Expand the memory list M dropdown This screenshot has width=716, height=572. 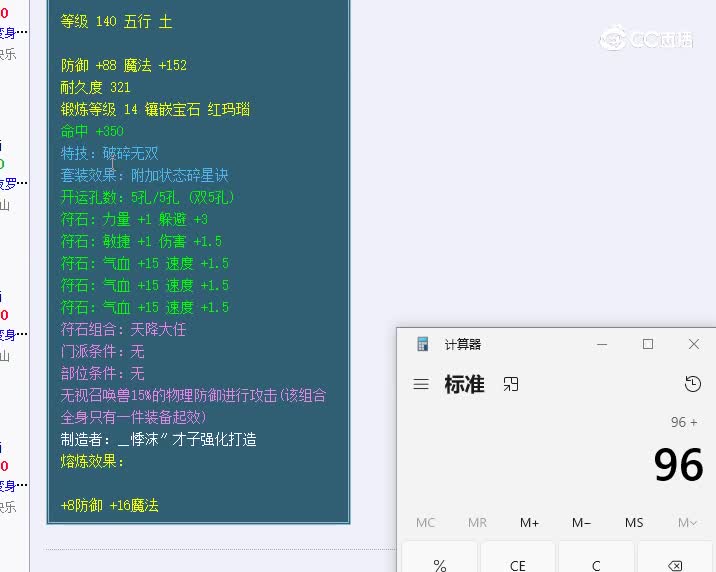pos(686,522)
